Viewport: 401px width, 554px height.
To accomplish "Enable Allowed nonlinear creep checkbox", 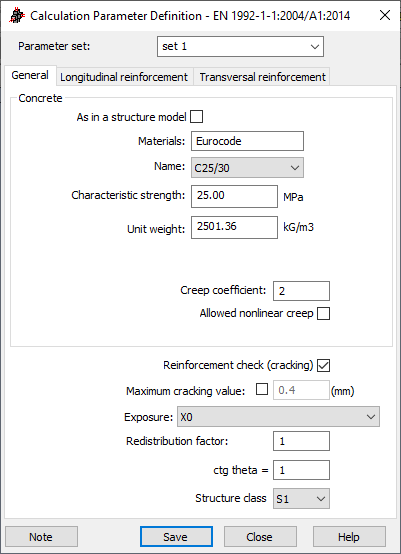I will pyautogui.click(x=323, y=313).
